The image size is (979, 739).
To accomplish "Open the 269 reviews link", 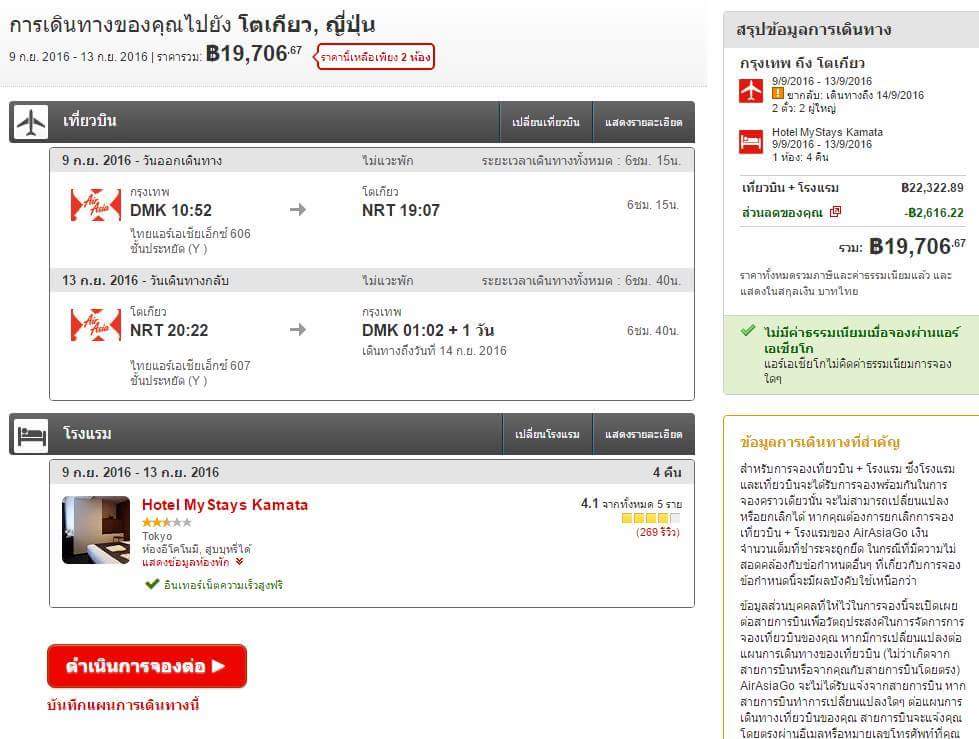I will 658,532.
